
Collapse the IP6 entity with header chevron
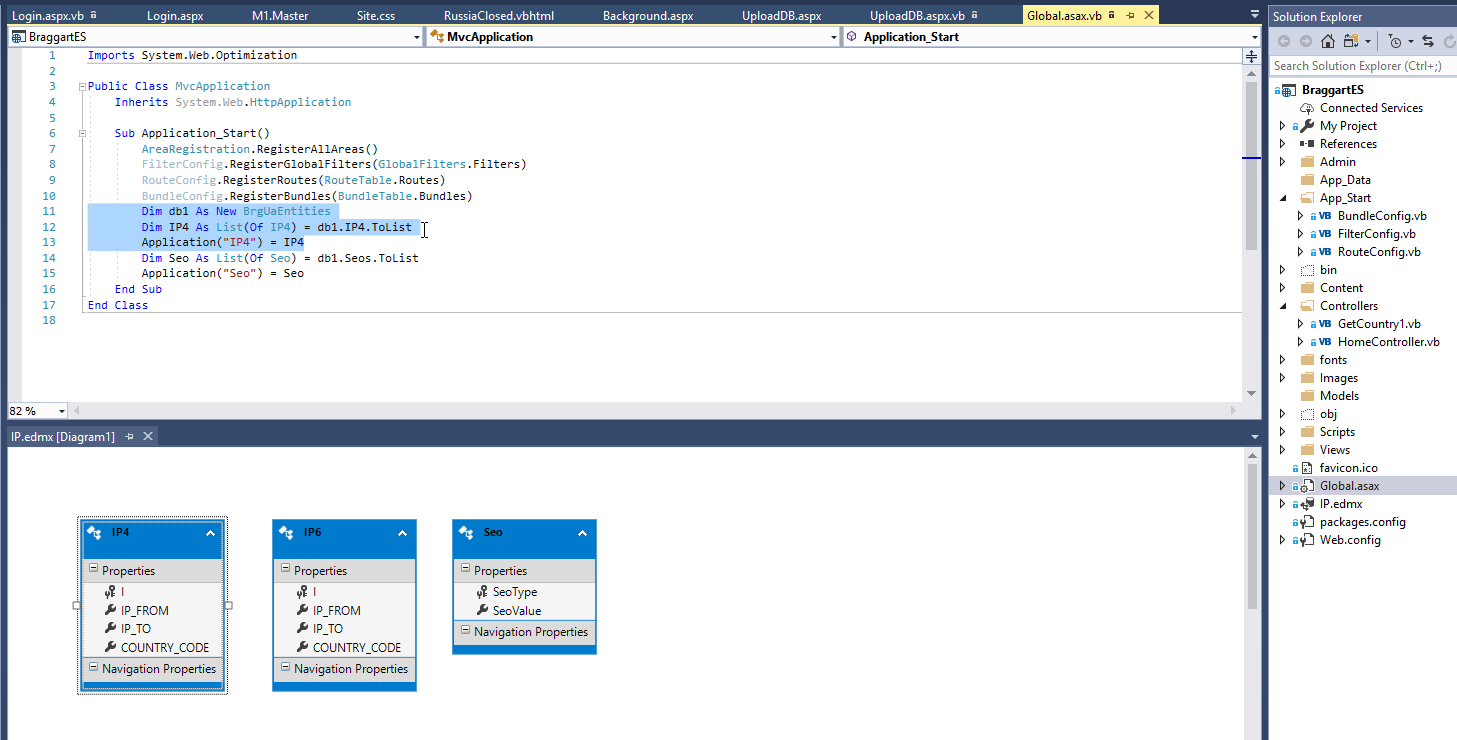(402, 533)
